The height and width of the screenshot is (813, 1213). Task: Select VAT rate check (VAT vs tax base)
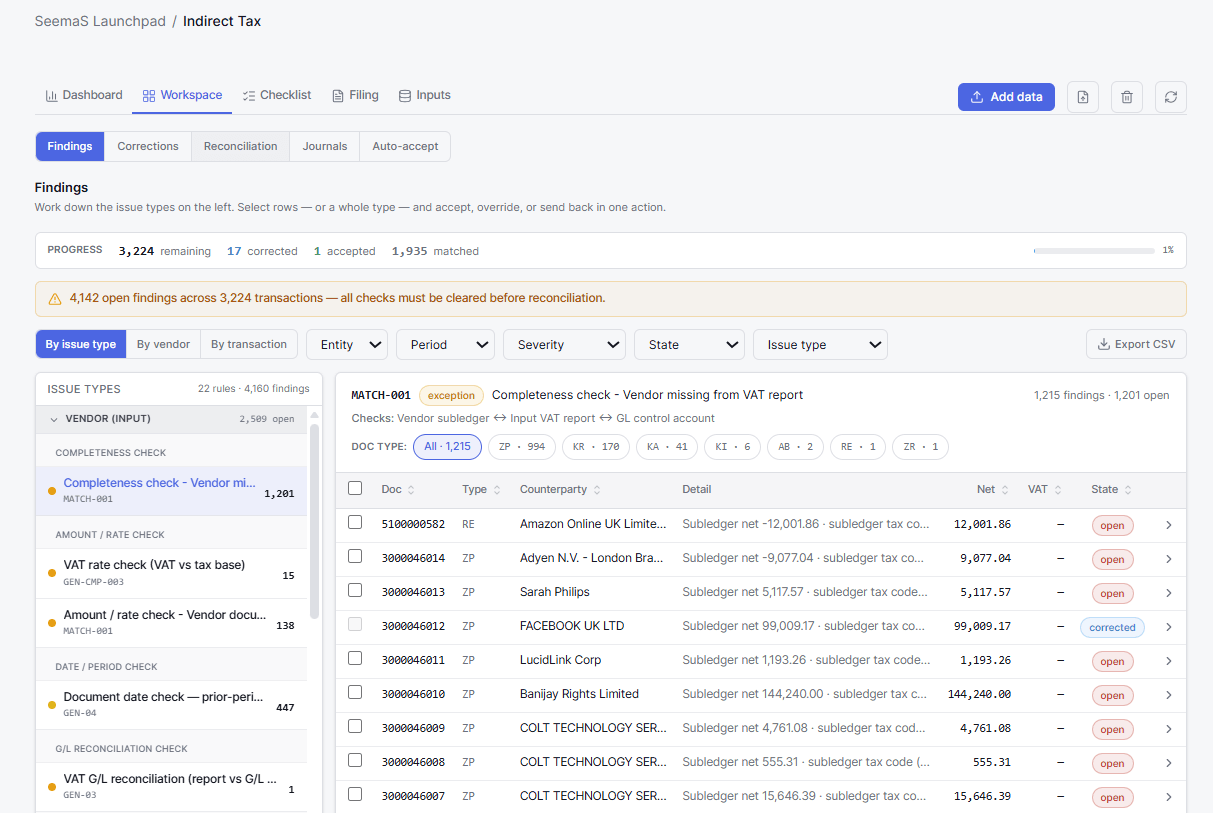[x=172, y=573]
